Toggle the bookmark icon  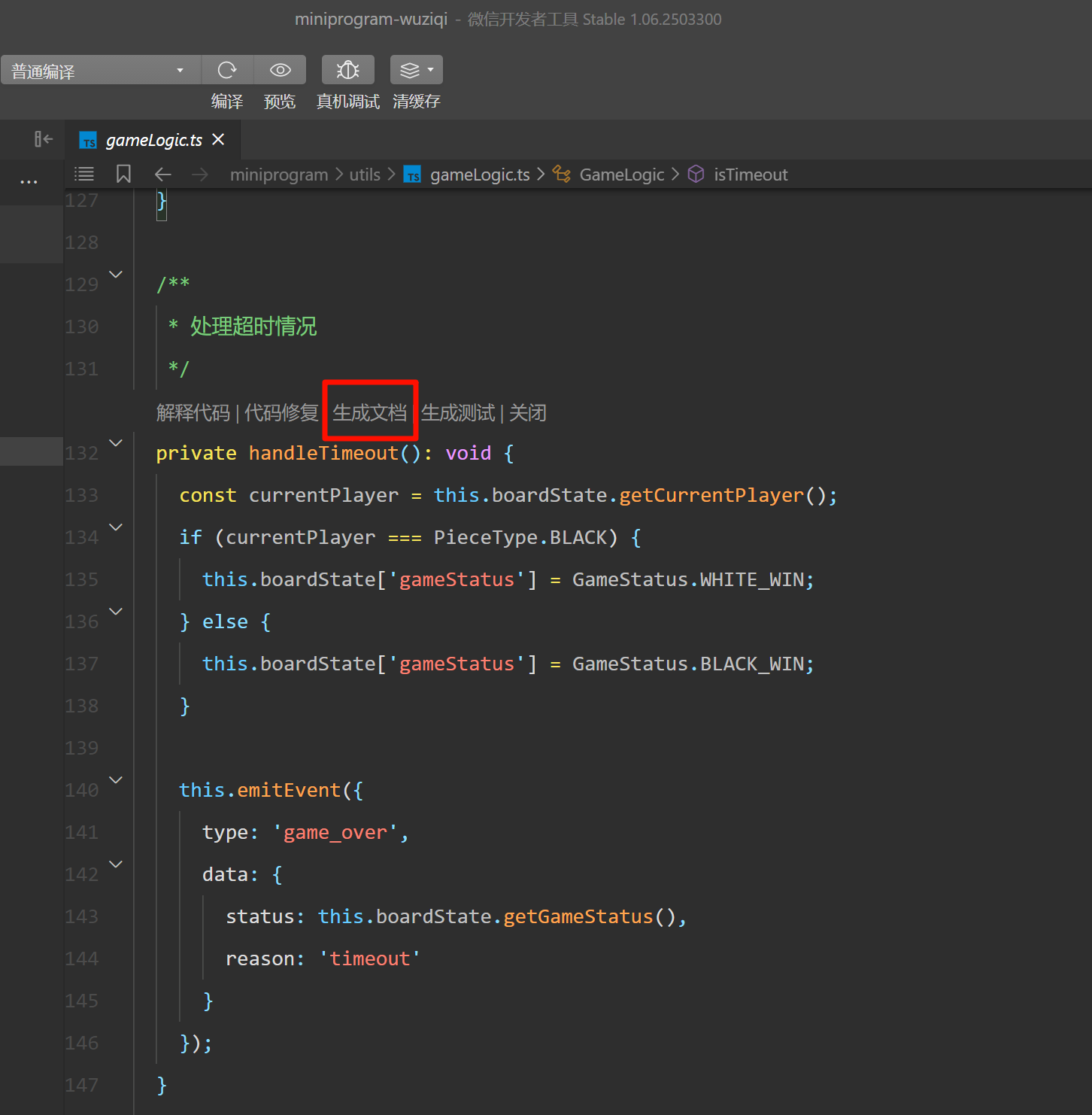[123, 175]
